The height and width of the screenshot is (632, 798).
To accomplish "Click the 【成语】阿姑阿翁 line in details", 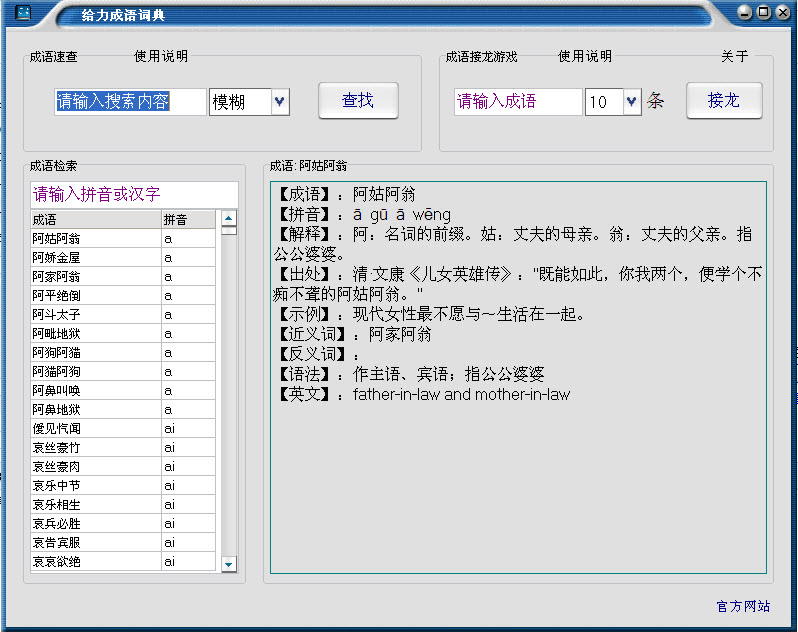I will (346, 194).
